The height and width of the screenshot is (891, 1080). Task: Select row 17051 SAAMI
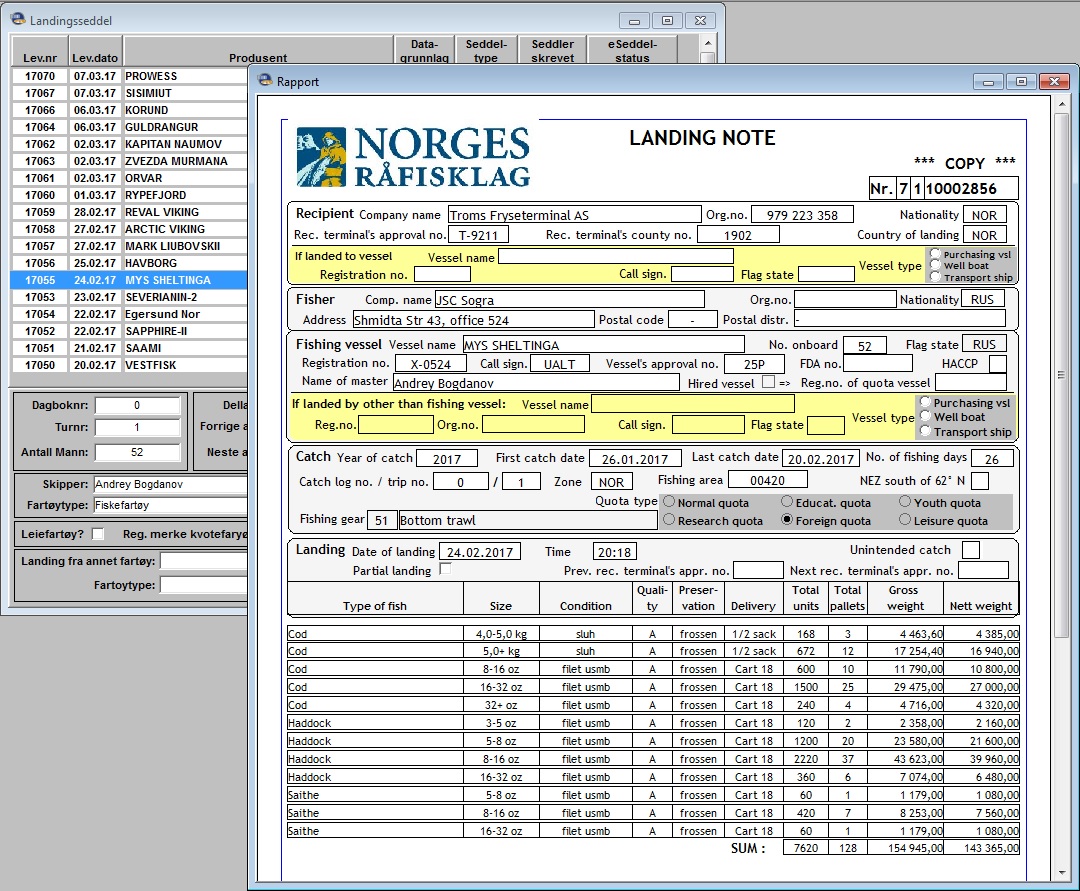click(x=129, y=348)
